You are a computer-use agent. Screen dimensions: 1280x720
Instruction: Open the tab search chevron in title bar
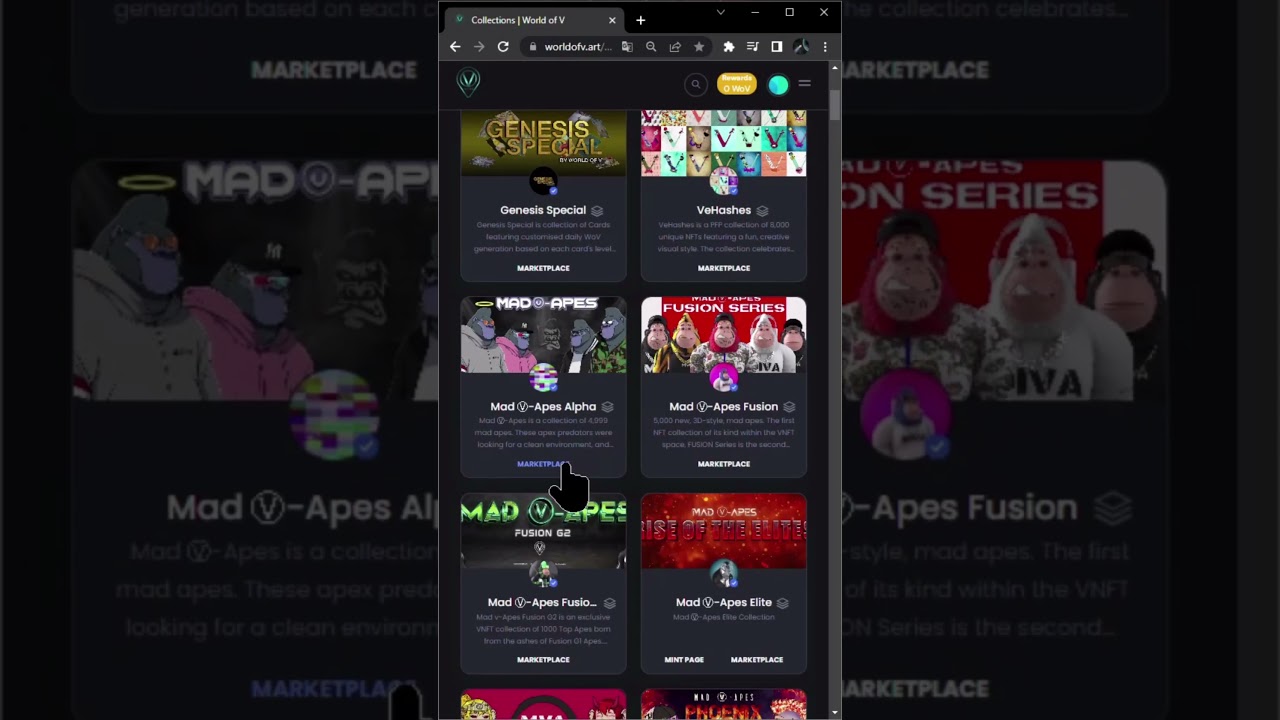click(x=721, y=12)
